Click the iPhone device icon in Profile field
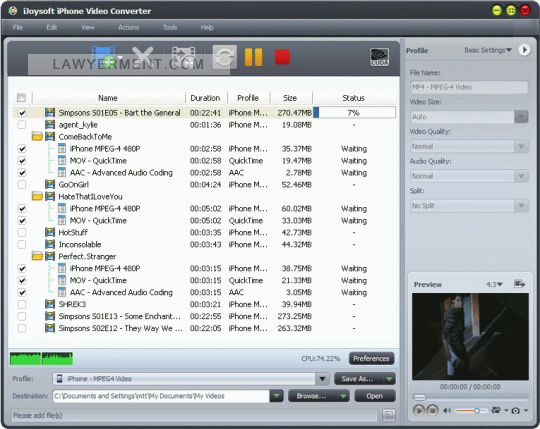 click(x=60, y=379)
